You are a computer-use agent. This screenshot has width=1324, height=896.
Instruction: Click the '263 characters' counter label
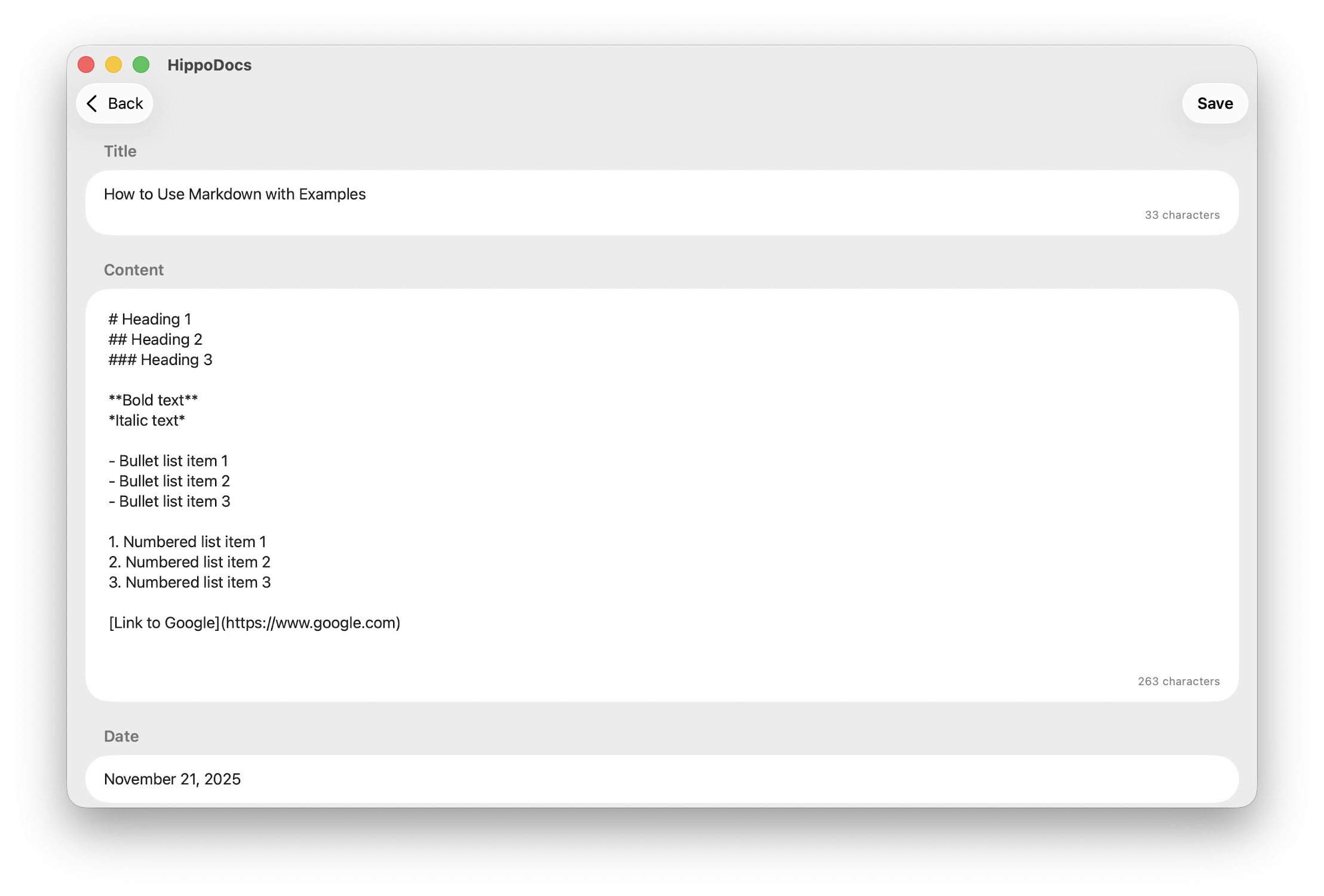(x=1179, y=681)
